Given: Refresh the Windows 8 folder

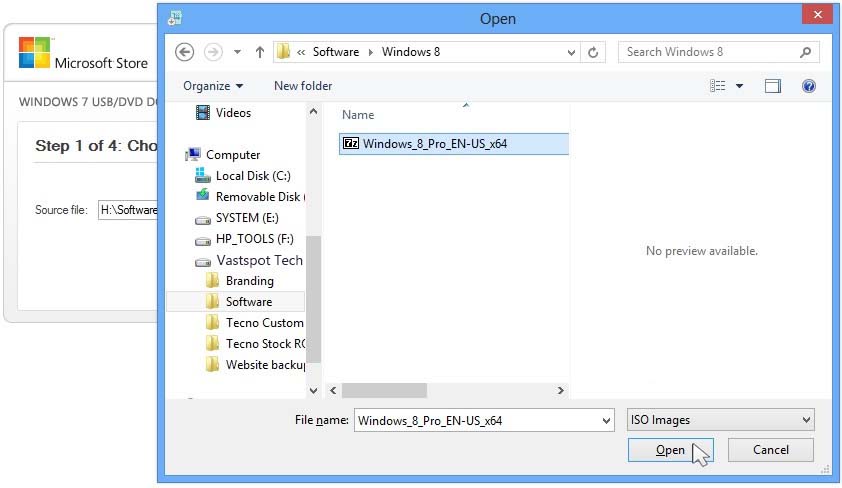Looking at the screenshot, I should (x=593, y=52).
